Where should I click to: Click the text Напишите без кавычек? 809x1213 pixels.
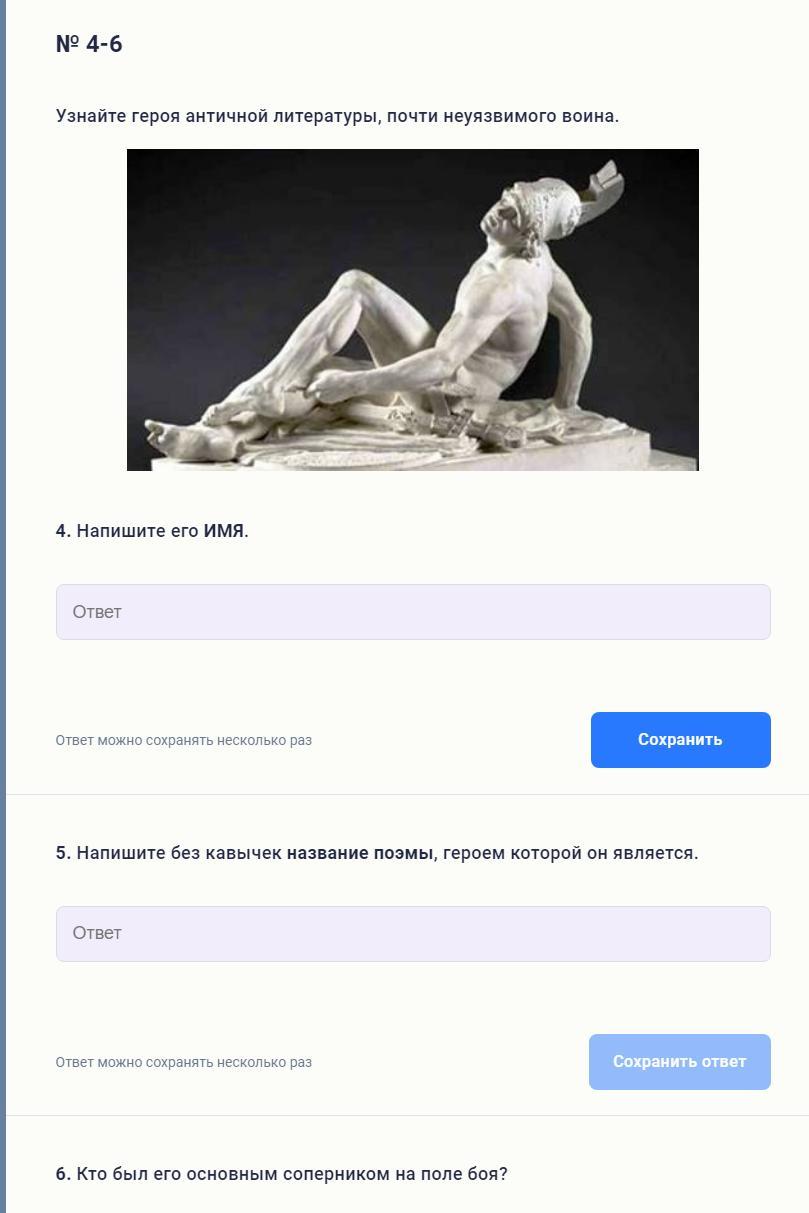[x=179, y=853]
